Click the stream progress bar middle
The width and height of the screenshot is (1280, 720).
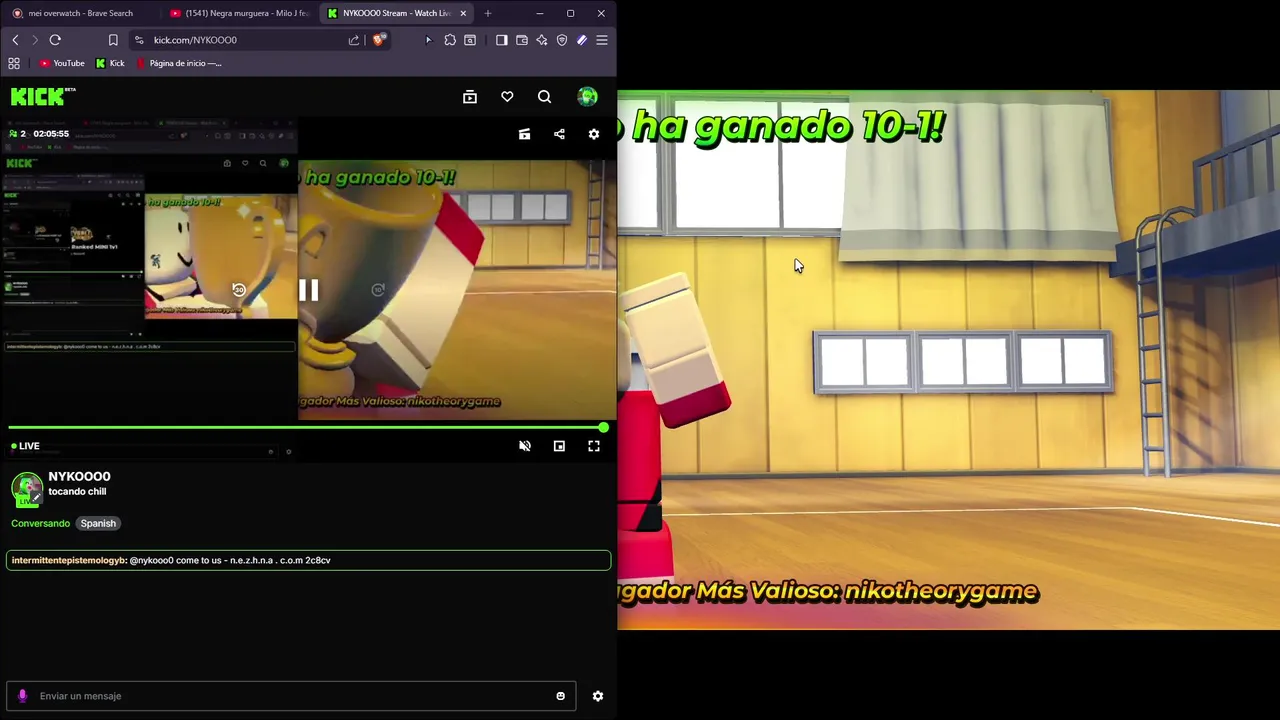point(305,428)
